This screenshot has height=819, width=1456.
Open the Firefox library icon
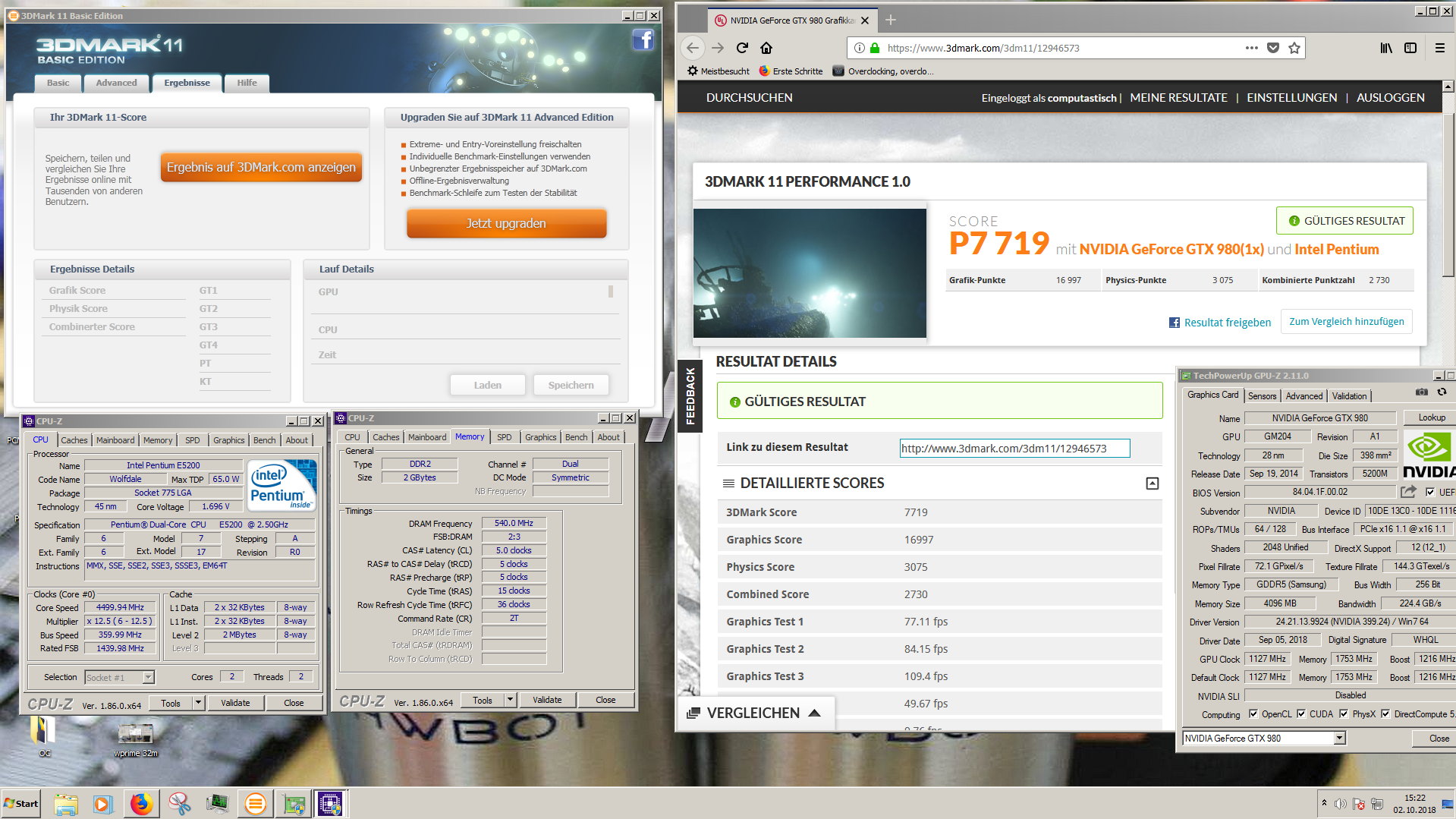point(1386,48)
